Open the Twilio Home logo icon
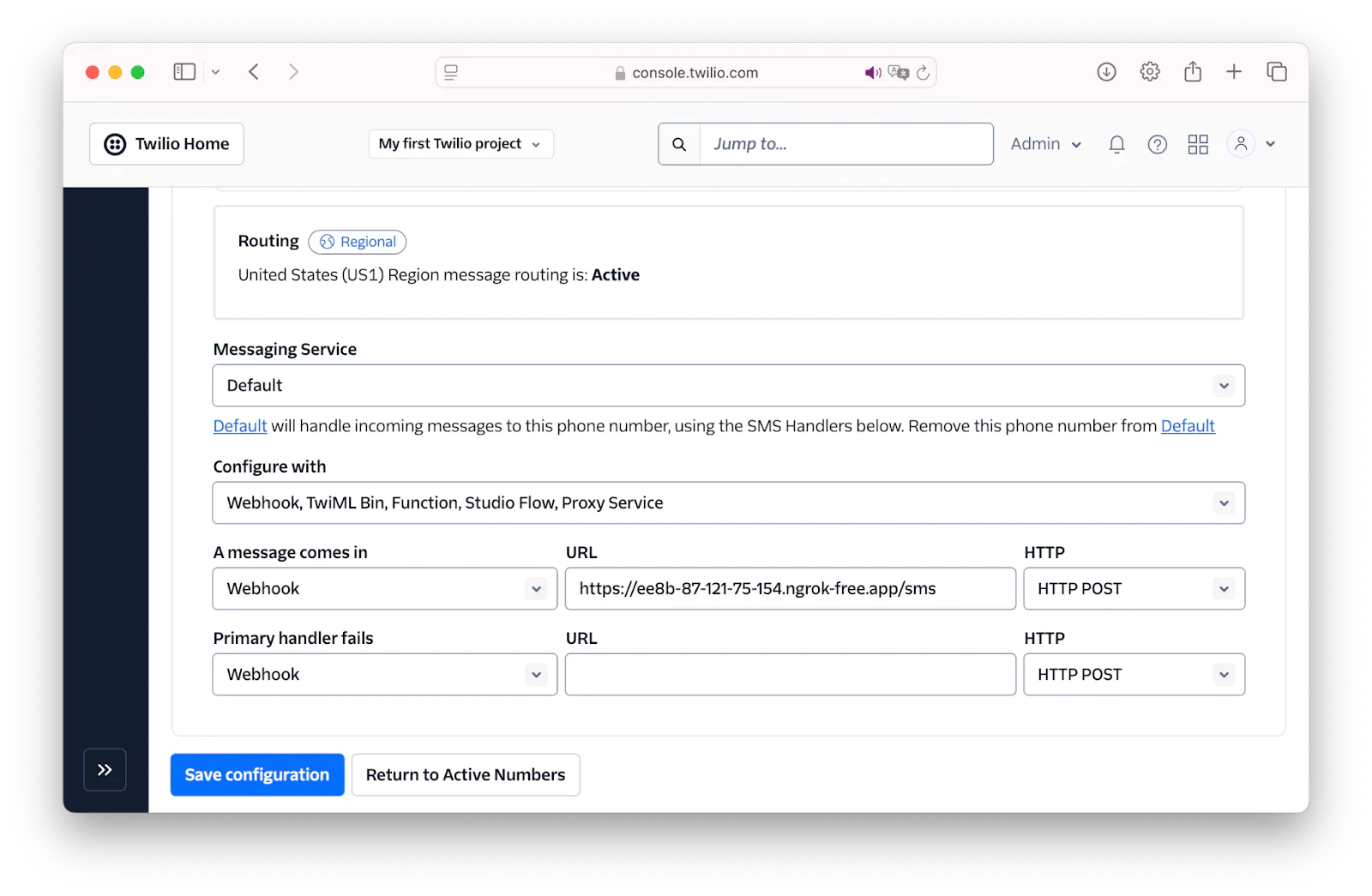This screenshot has height=896, width=1372. pos(114,143)
